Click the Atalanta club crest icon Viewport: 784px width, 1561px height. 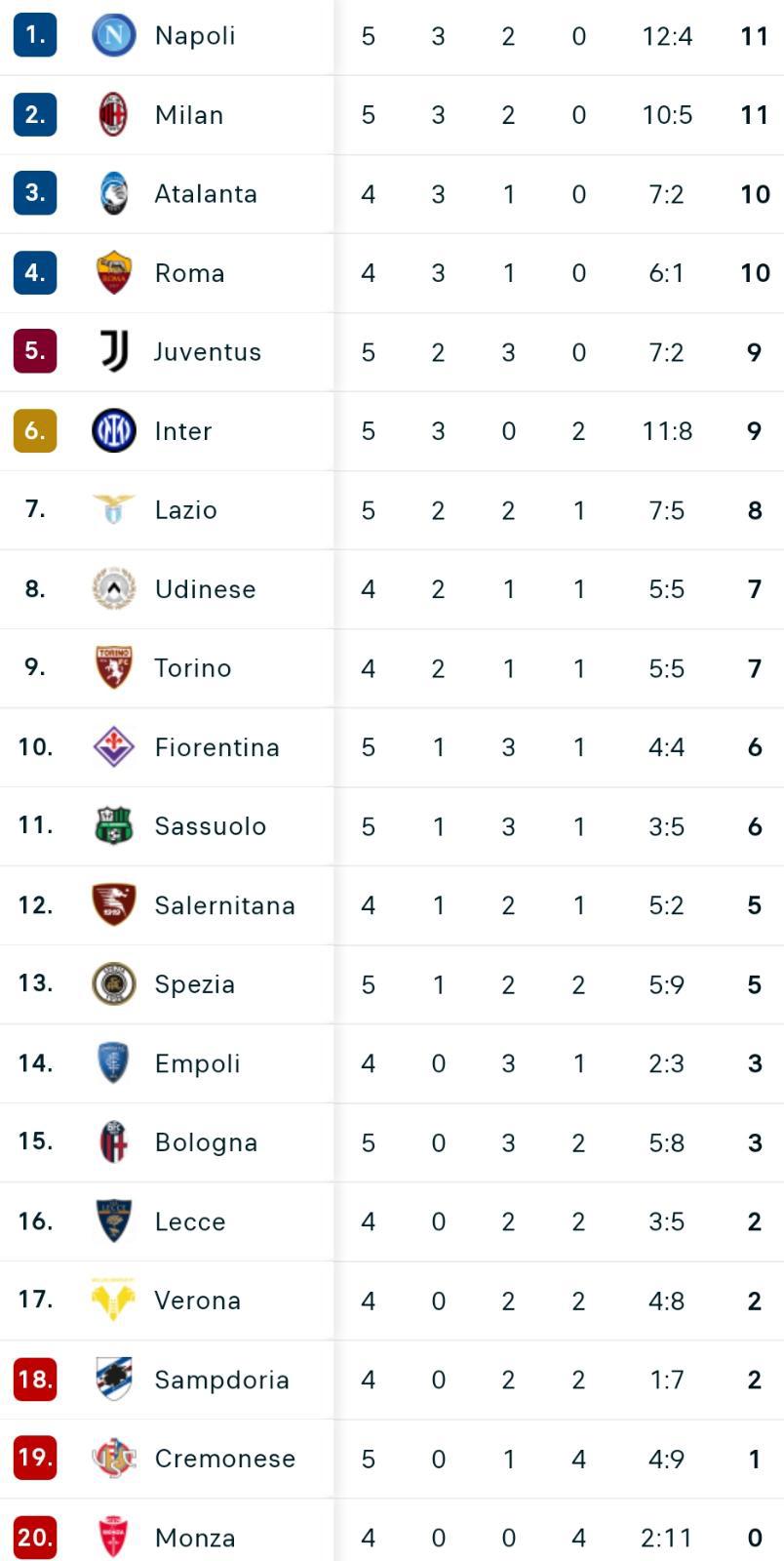coord(113,194)
